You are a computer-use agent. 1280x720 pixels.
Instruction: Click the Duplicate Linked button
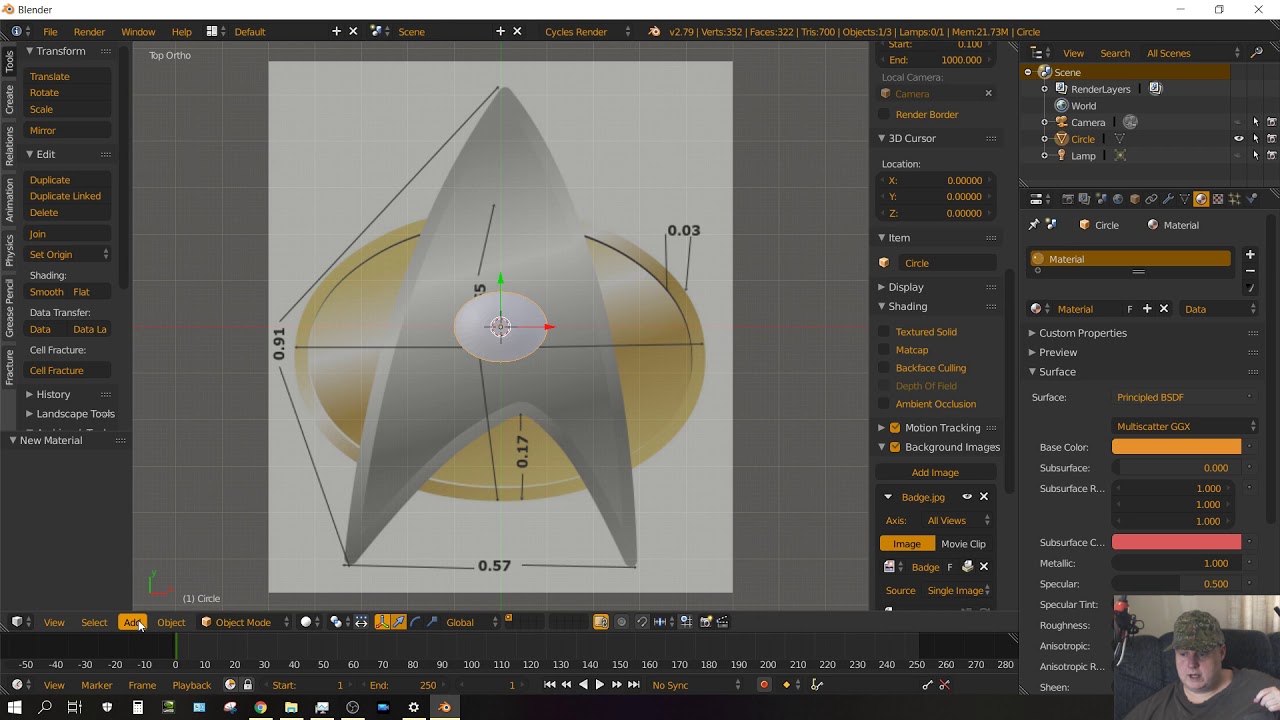pyautogui.click(x=65, y=196)
